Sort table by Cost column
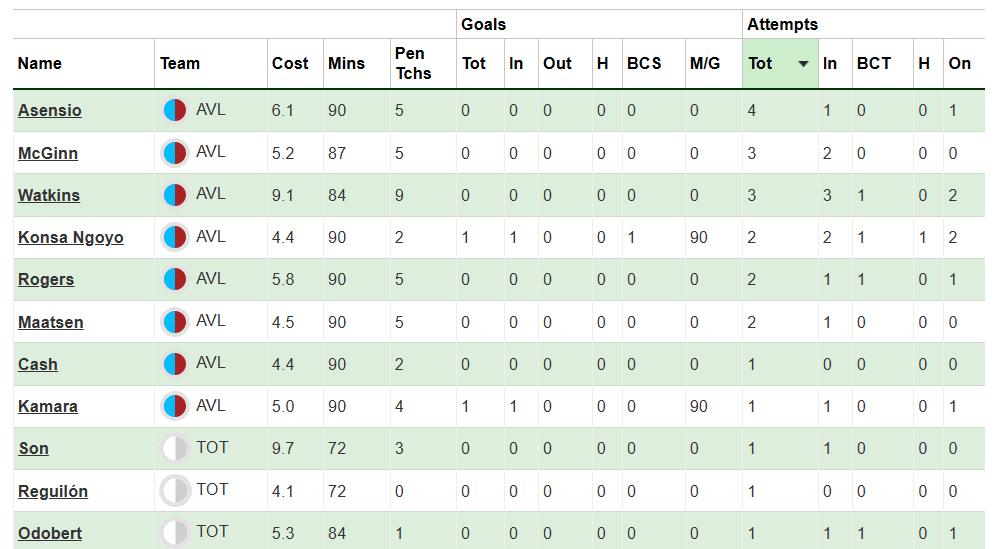The width and height of the screenshot is (997, 549). click(290, 64)
